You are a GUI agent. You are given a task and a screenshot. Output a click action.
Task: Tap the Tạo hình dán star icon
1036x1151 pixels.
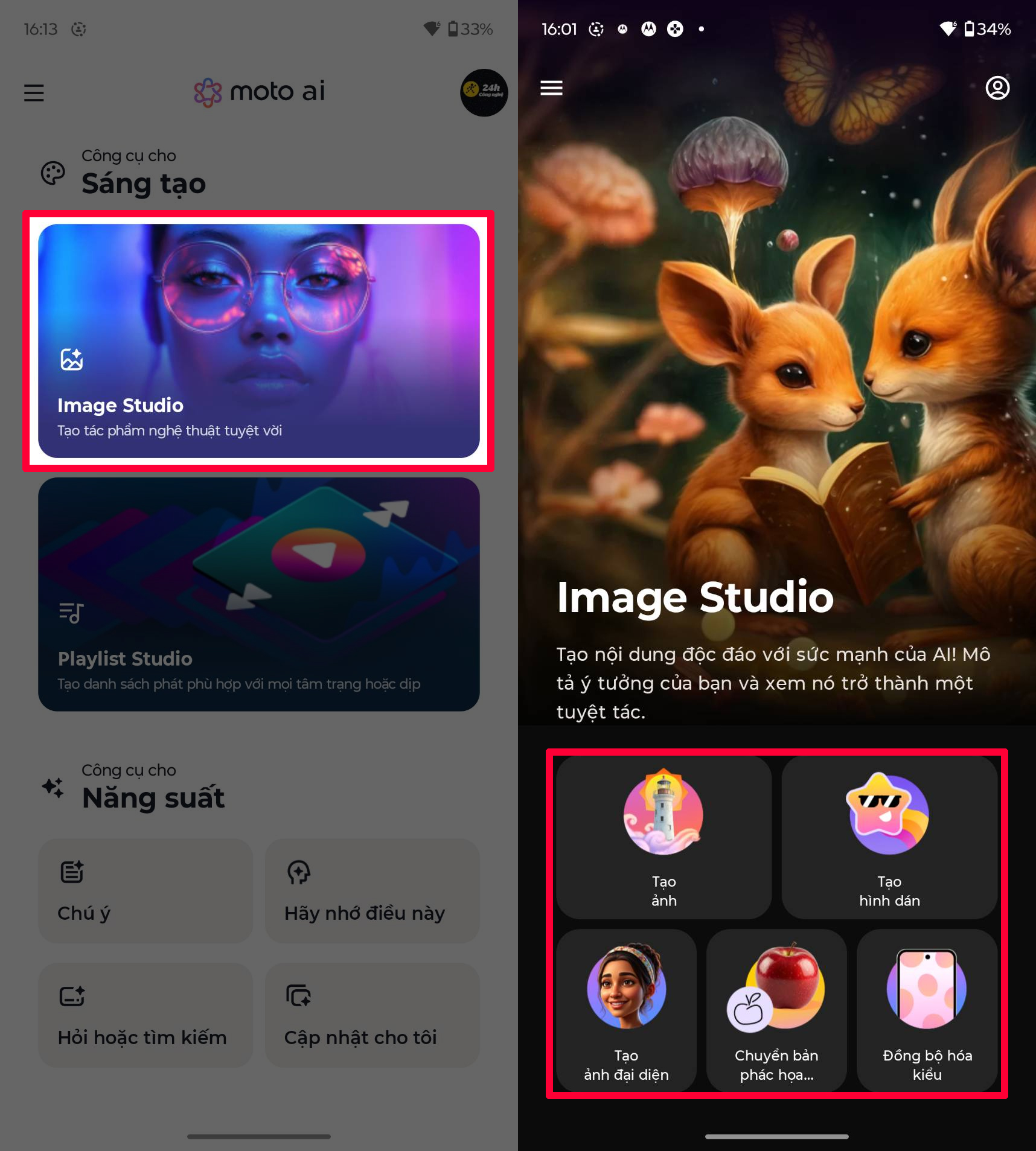889,812
